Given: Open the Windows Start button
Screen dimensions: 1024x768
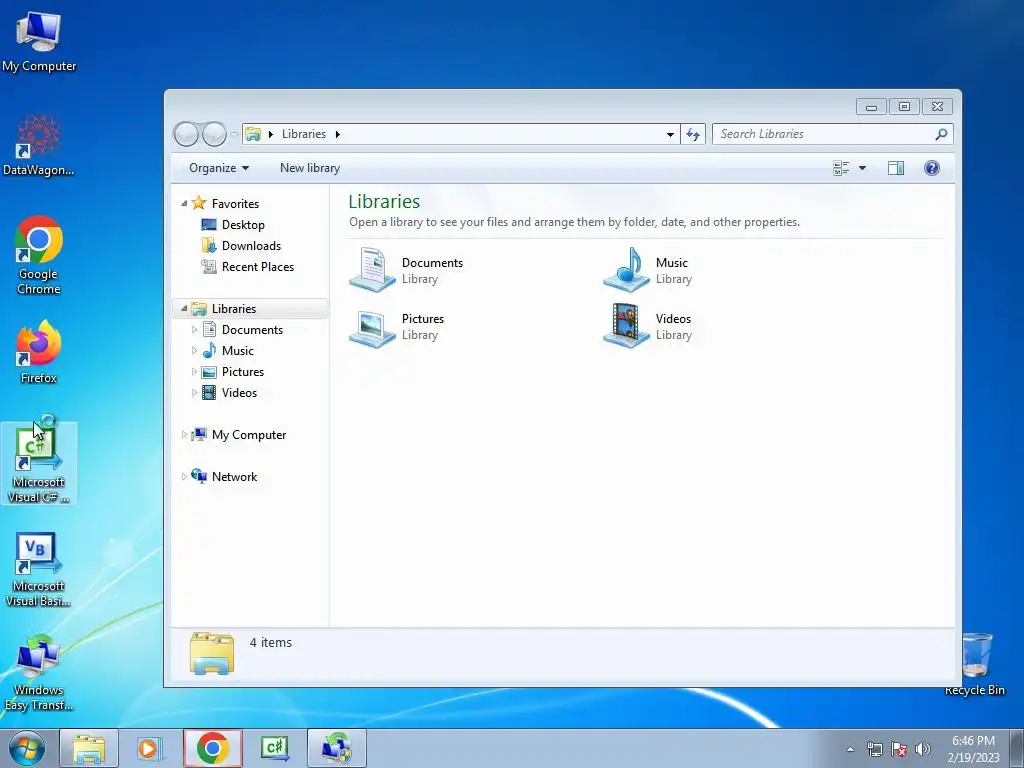Looking at the screenshot, I should pyautogui.click(x=26, y=748).
